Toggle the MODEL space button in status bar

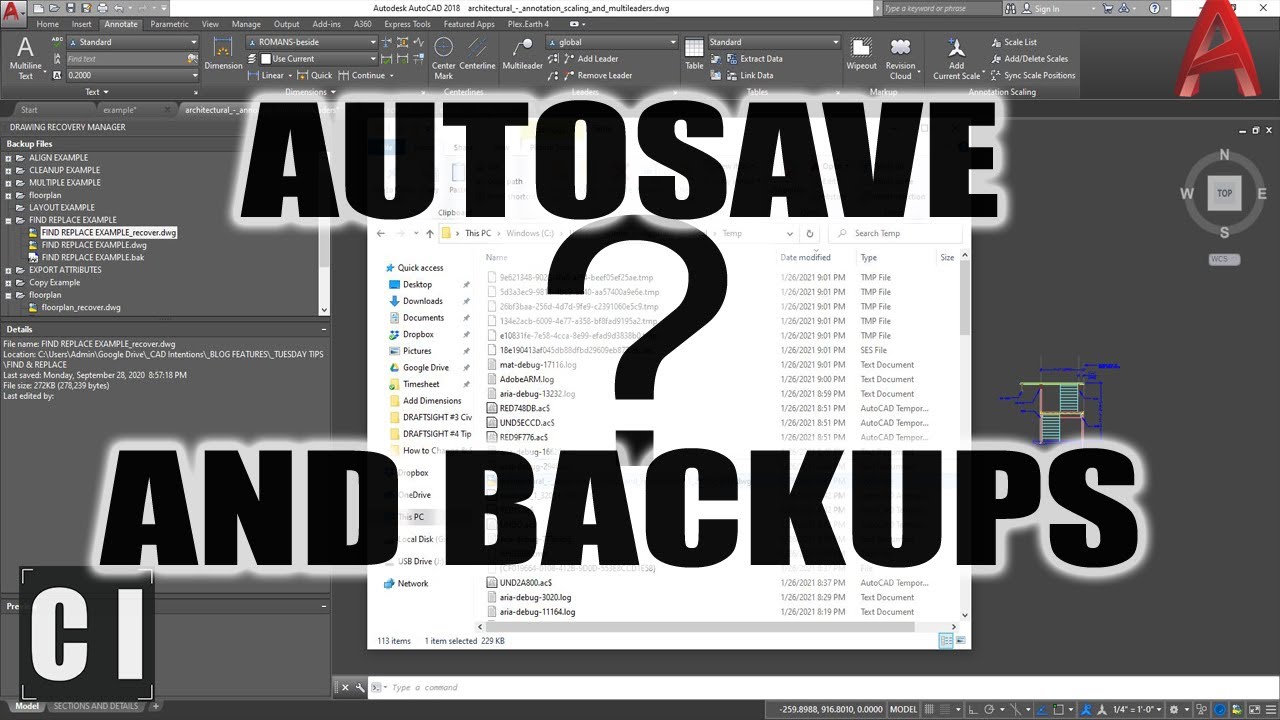[903, 709]
